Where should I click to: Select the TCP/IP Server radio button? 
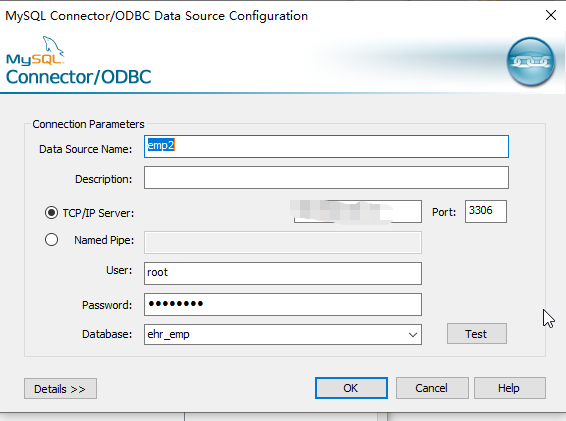point(51,213)
